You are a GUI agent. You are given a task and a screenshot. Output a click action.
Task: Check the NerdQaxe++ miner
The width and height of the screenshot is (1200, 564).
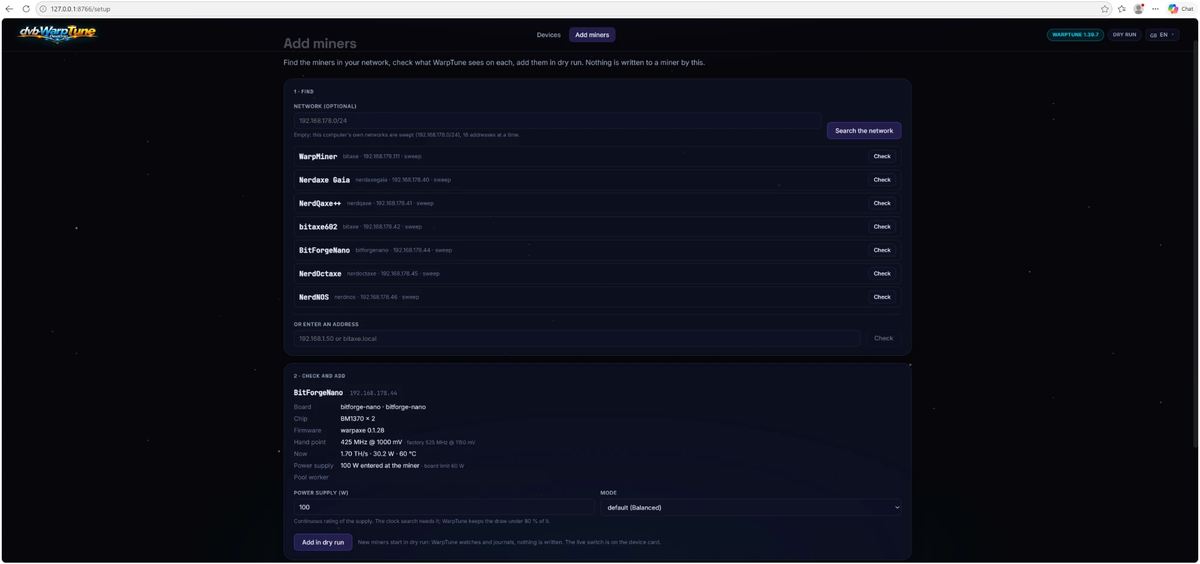coord(882,203)
